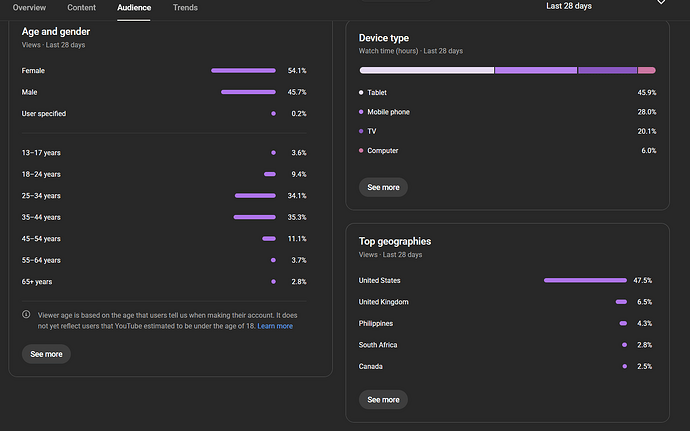Click the purple TV legend dot
This screenshot has width=690, height=431.
tap(361, 131)
